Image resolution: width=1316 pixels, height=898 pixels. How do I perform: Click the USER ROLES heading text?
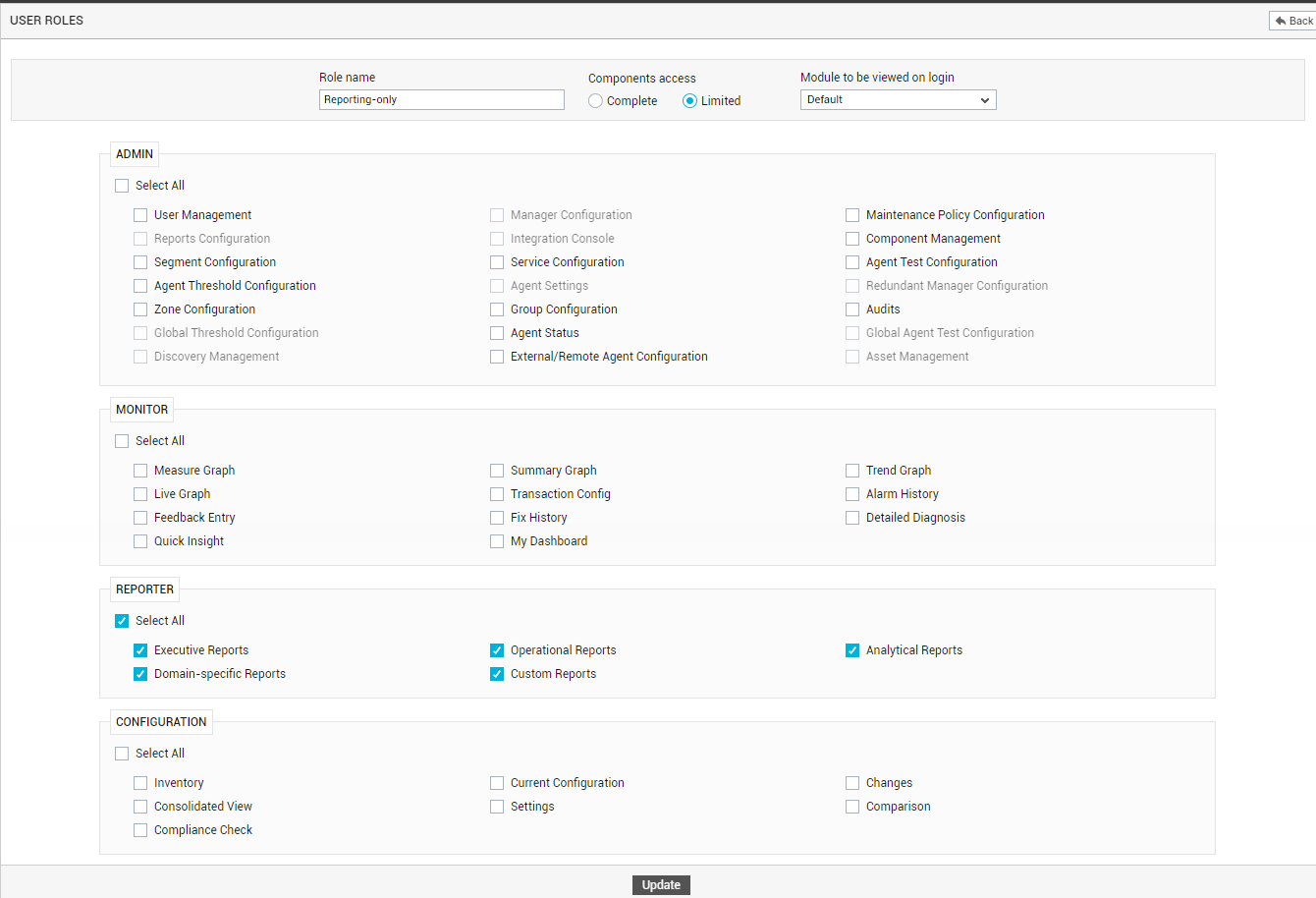coord(47,21)
